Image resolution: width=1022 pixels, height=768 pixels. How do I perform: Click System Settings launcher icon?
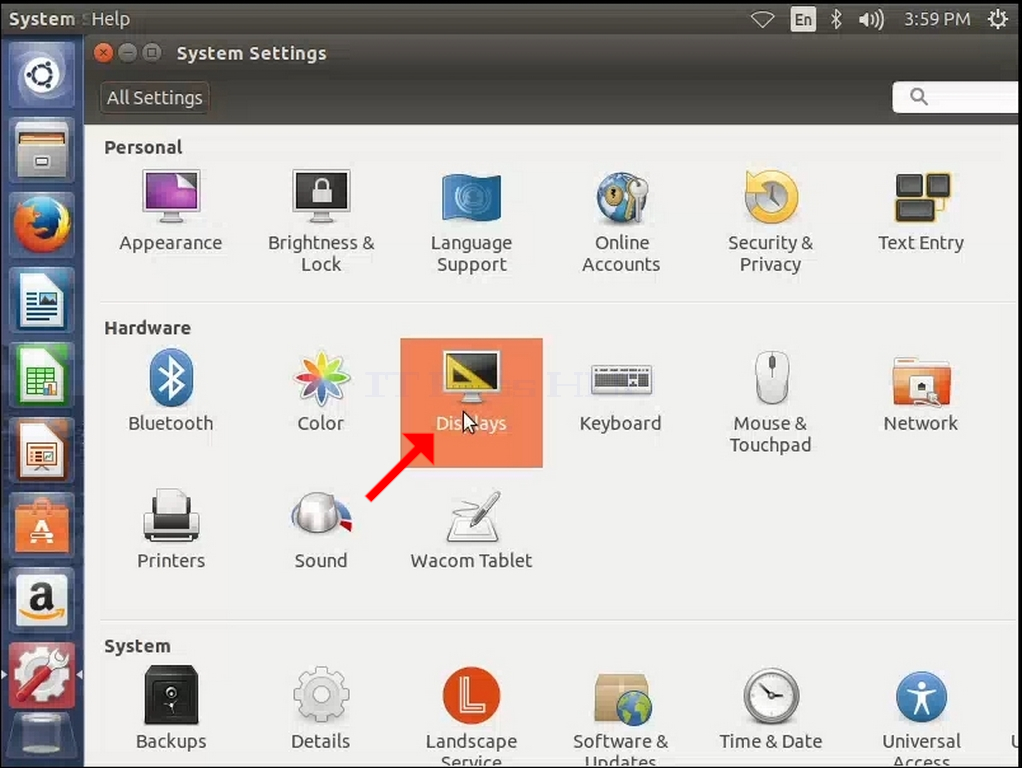click(42, 675)
